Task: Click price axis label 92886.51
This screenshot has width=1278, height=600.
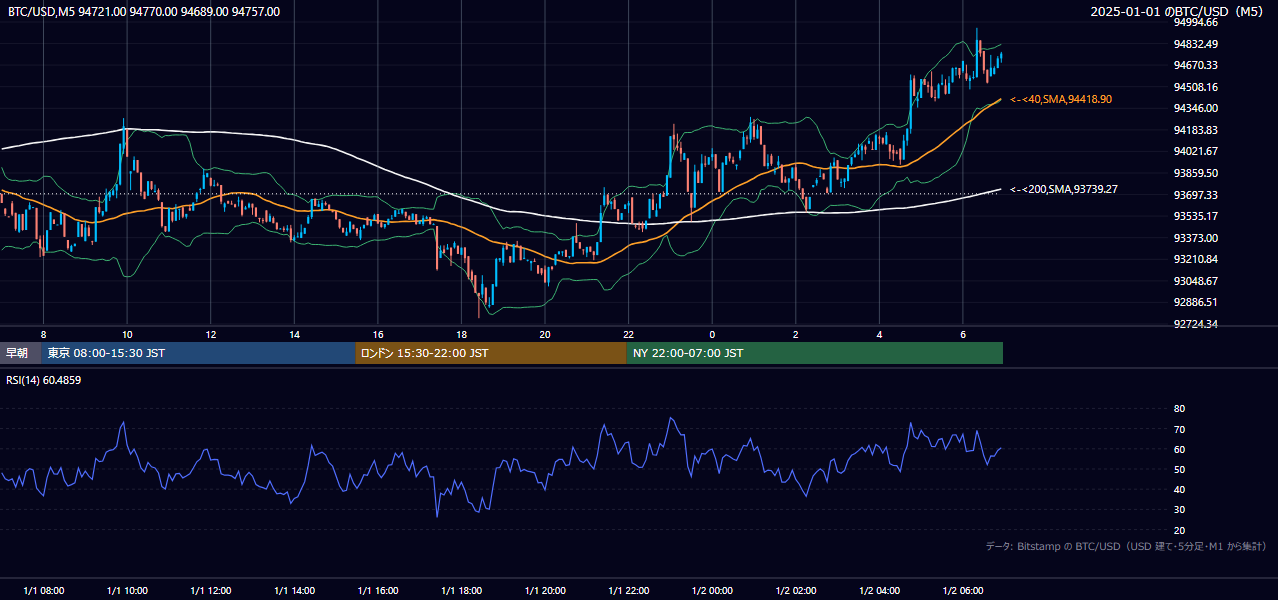Action: 1196,302
